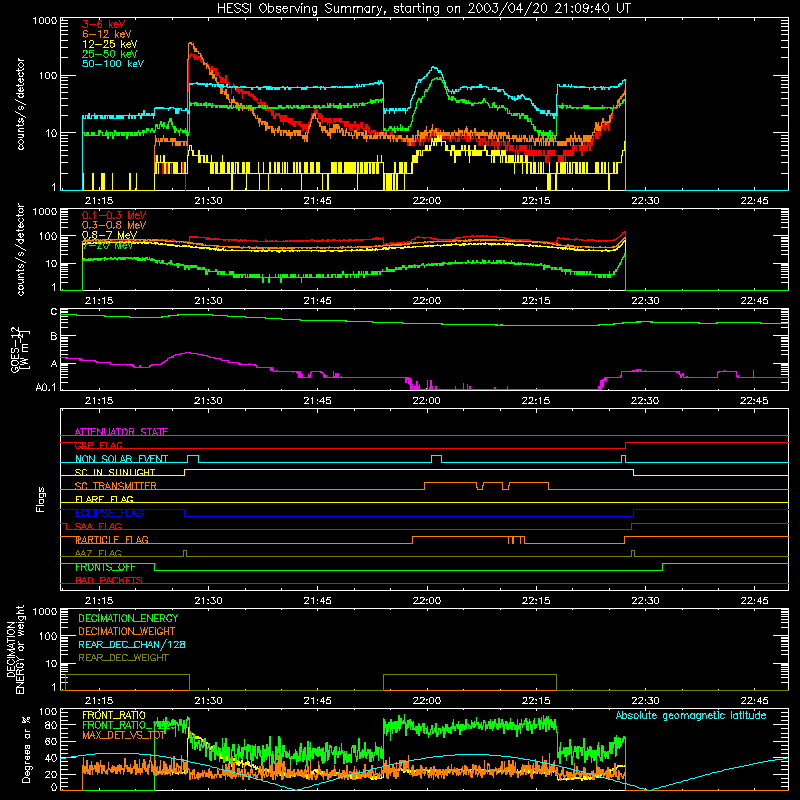Click the 21:30 tick under the MeV count-rate panel
This screenshot has height=800, width=800.
tap(208, 301)
